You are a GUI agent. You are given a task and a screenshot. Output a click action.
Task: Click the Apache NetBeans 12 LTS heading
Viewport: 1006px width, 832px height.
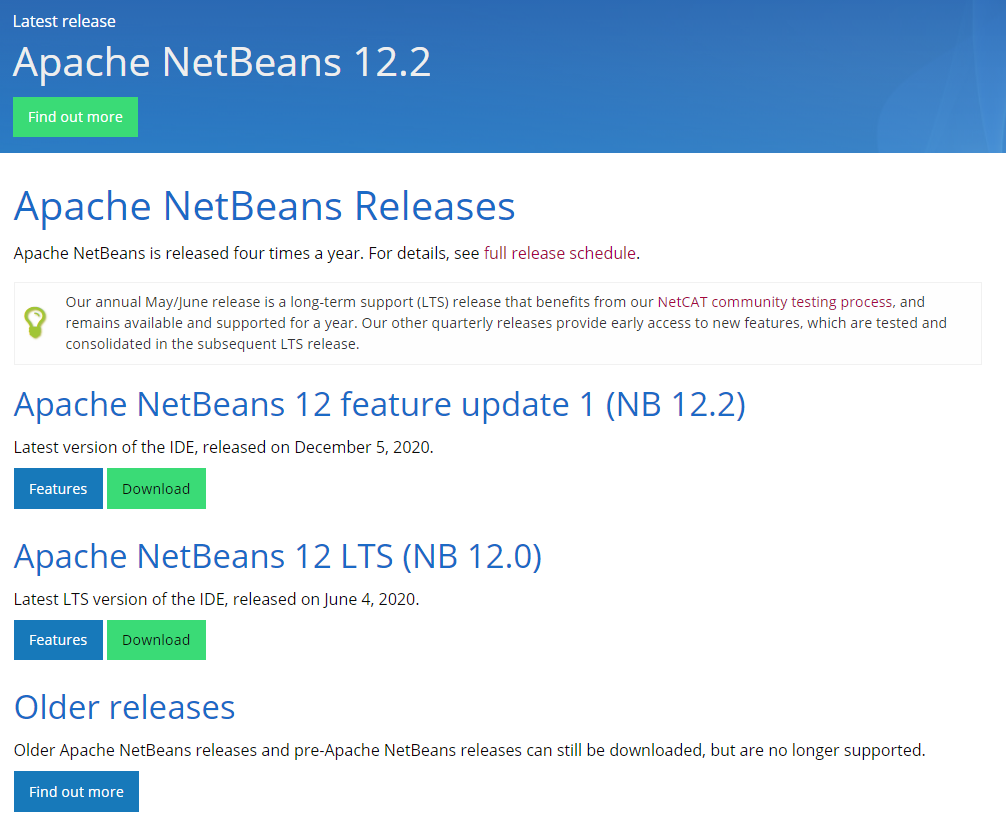pyautogui.click(x=277, y=556)
